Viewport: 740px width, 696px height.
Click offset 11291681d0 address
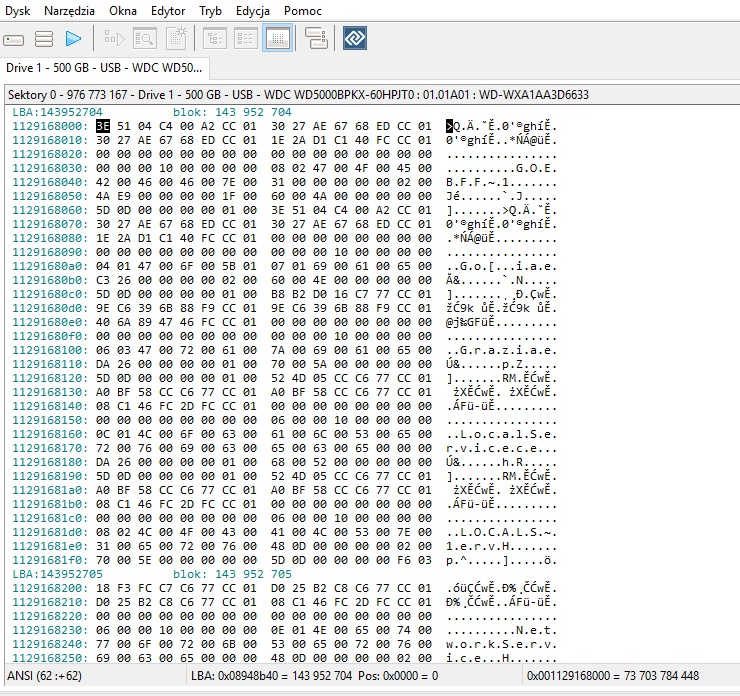pos(50,532)
